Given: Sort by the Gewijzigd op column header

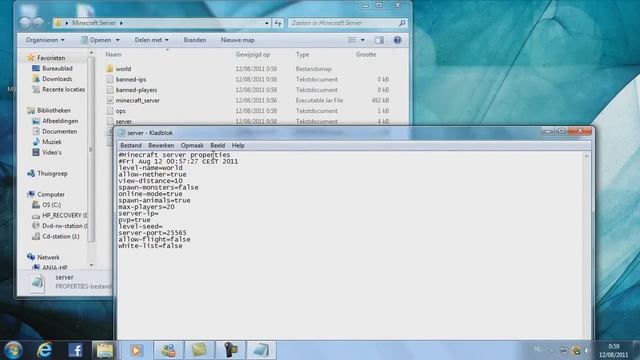Looking at the screenshot, I should click(253, 54).
